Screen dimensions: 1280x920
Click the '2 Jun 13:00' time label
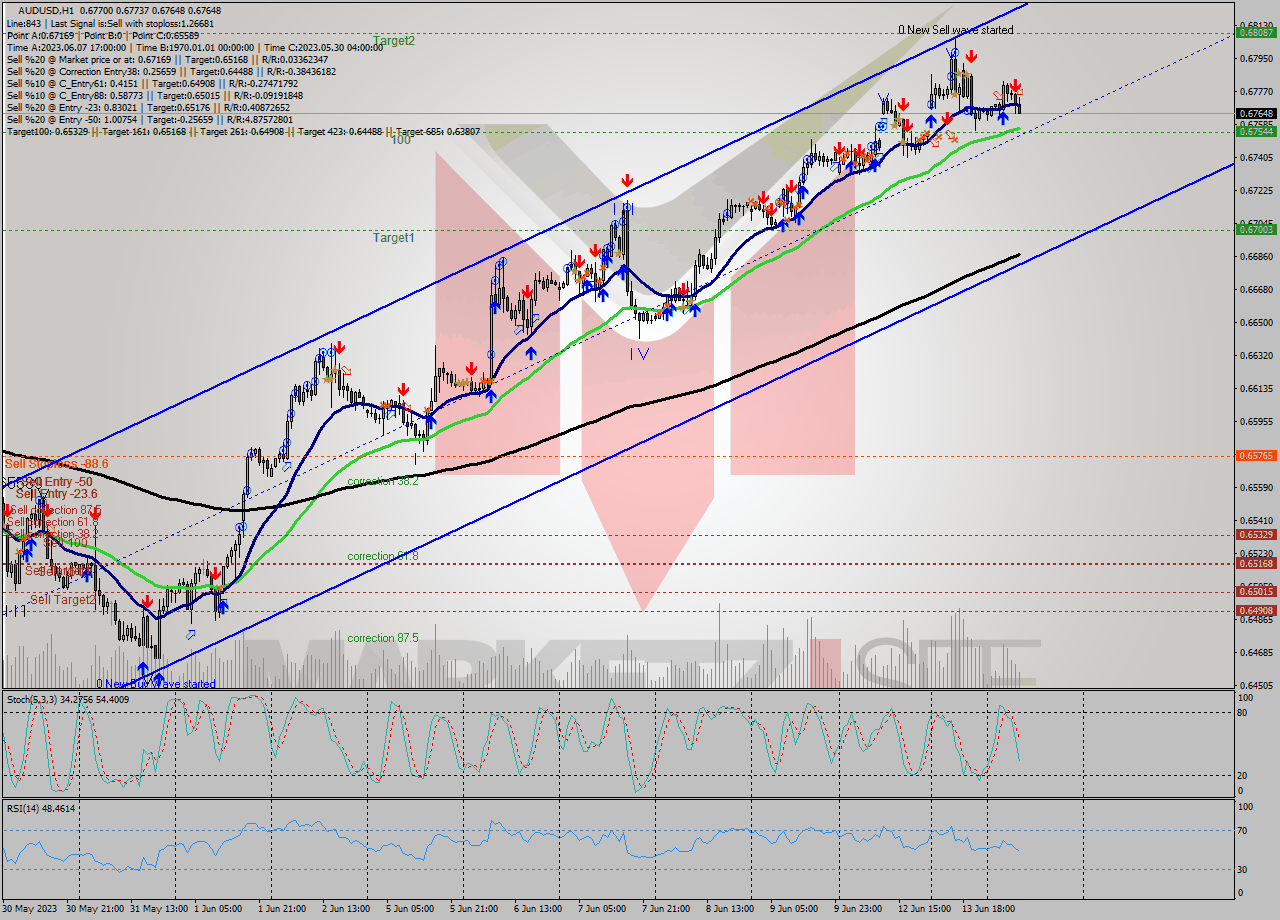pos(348,909)
